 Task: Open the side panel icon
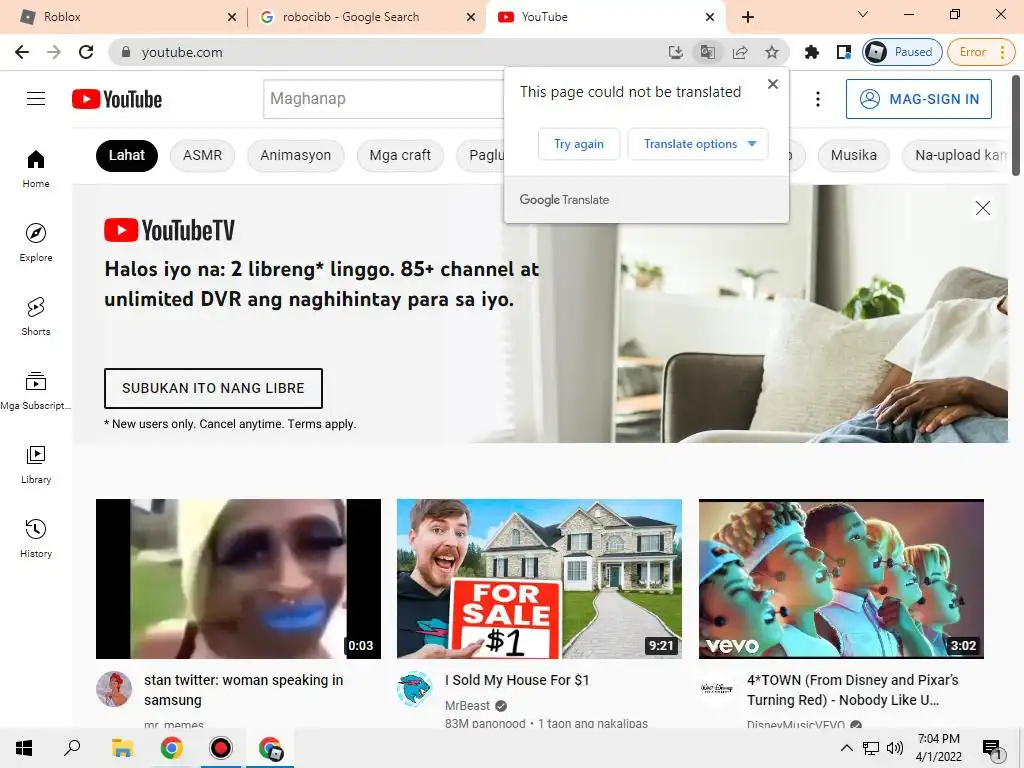pyautogui.click(x=843, y=52)
